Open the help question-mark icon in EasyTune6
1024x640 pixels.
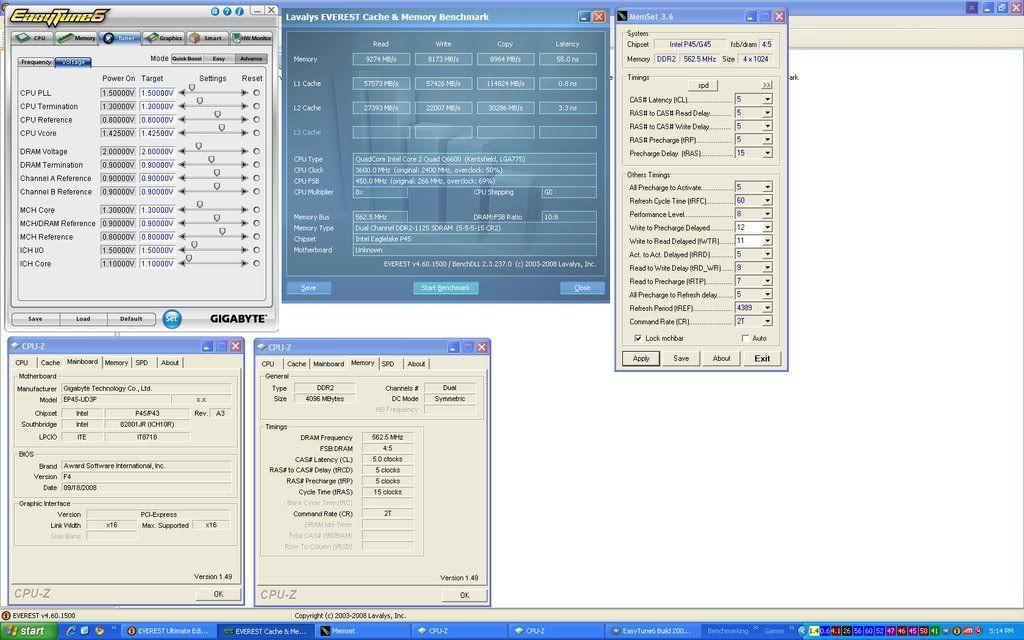pyautogui.click(x=227, y=11)
